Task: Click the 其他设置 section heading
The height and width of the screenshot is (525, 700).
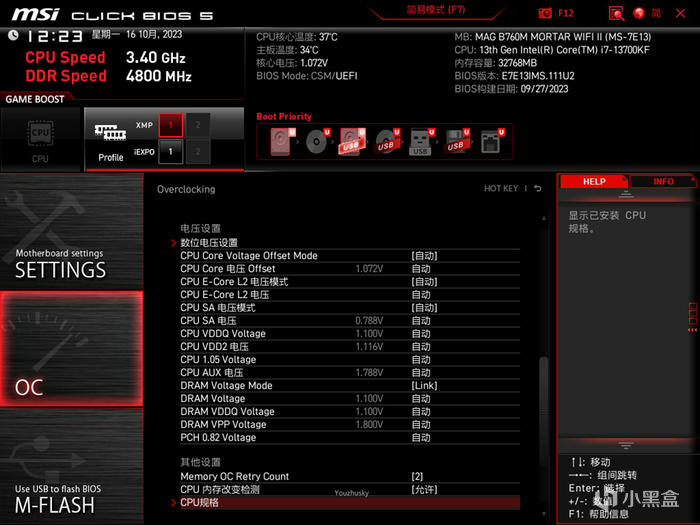Action: [200, 462]
